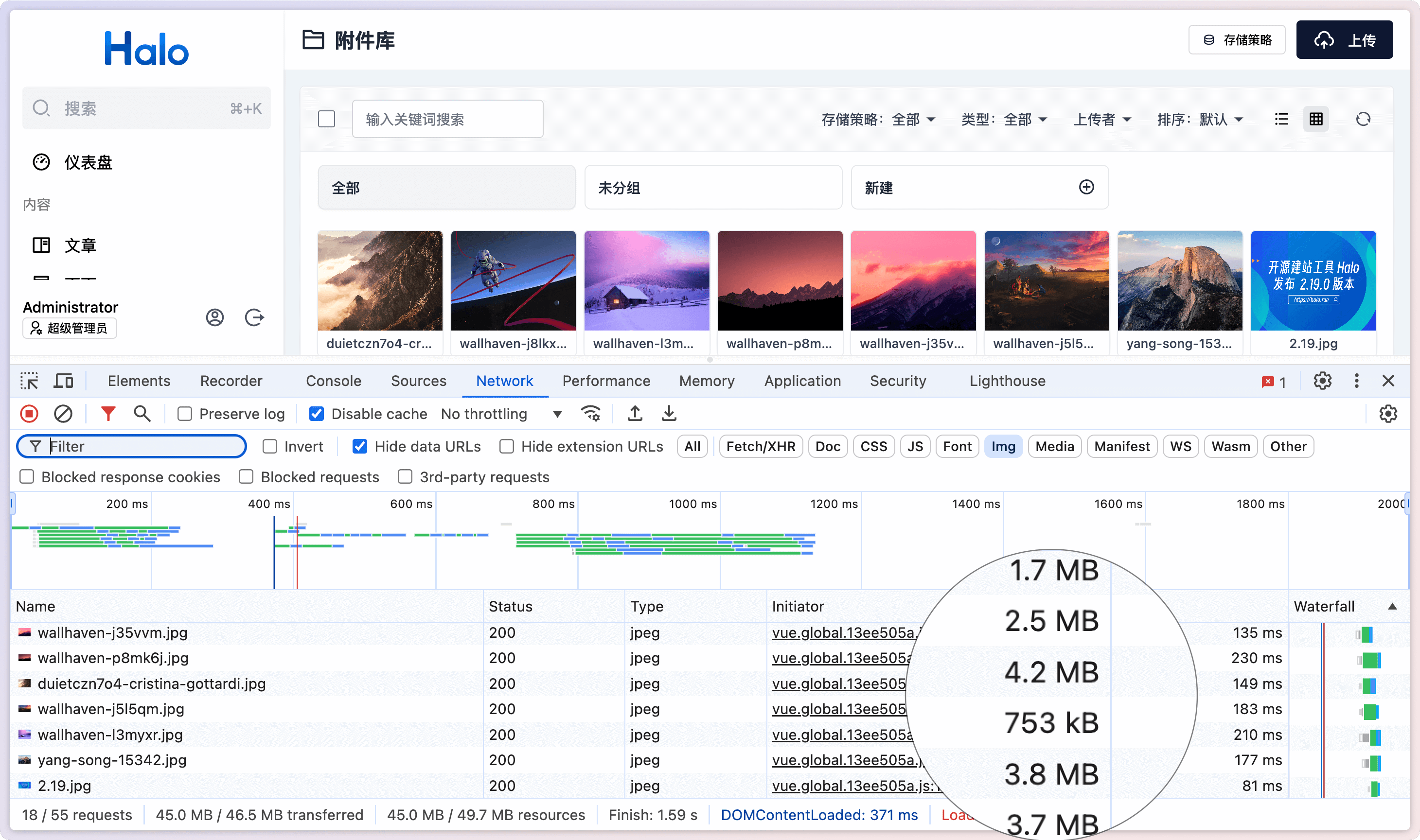The image size is (1420, 840).
Task: Enable the Preserve log checkbox
Action: [x=185, y=414]
